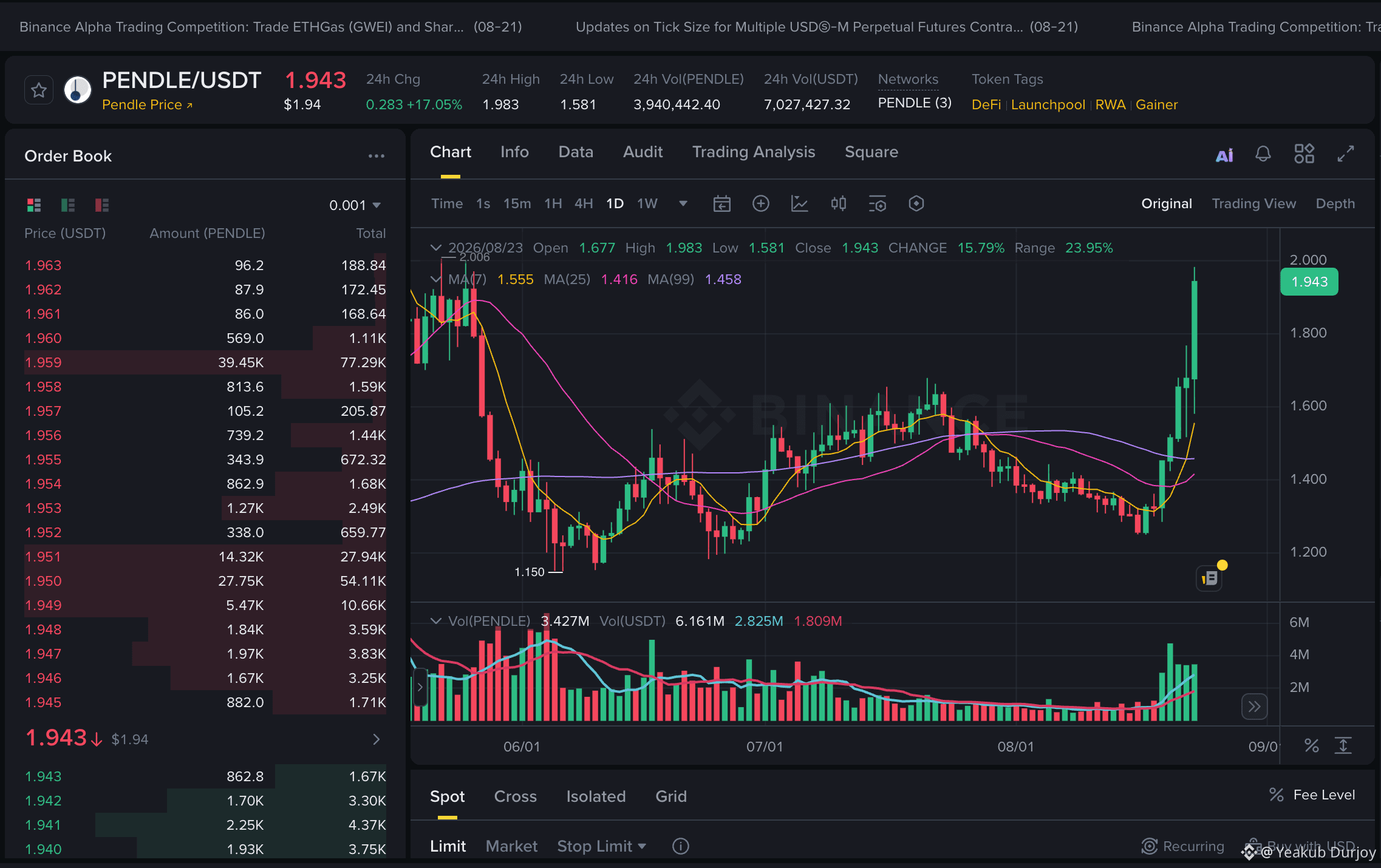The height and width of the screenshot is (868, 1381).
Task: Open order book 0.001 precision dropdown
Action: [355, 205]
